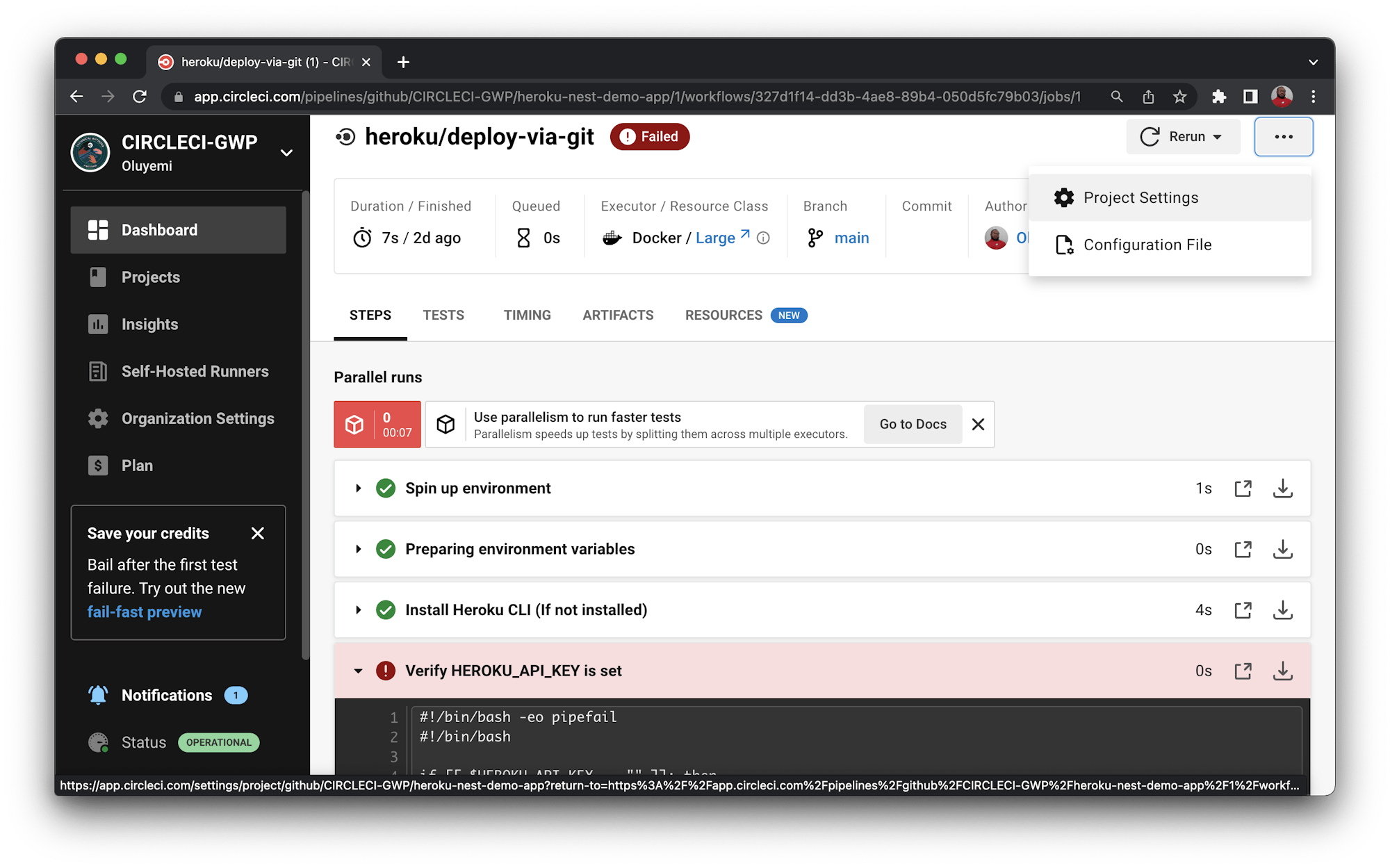Click the browser address bar URL
The height and width of the screenshot is (868, 1390).
point(636,97)
